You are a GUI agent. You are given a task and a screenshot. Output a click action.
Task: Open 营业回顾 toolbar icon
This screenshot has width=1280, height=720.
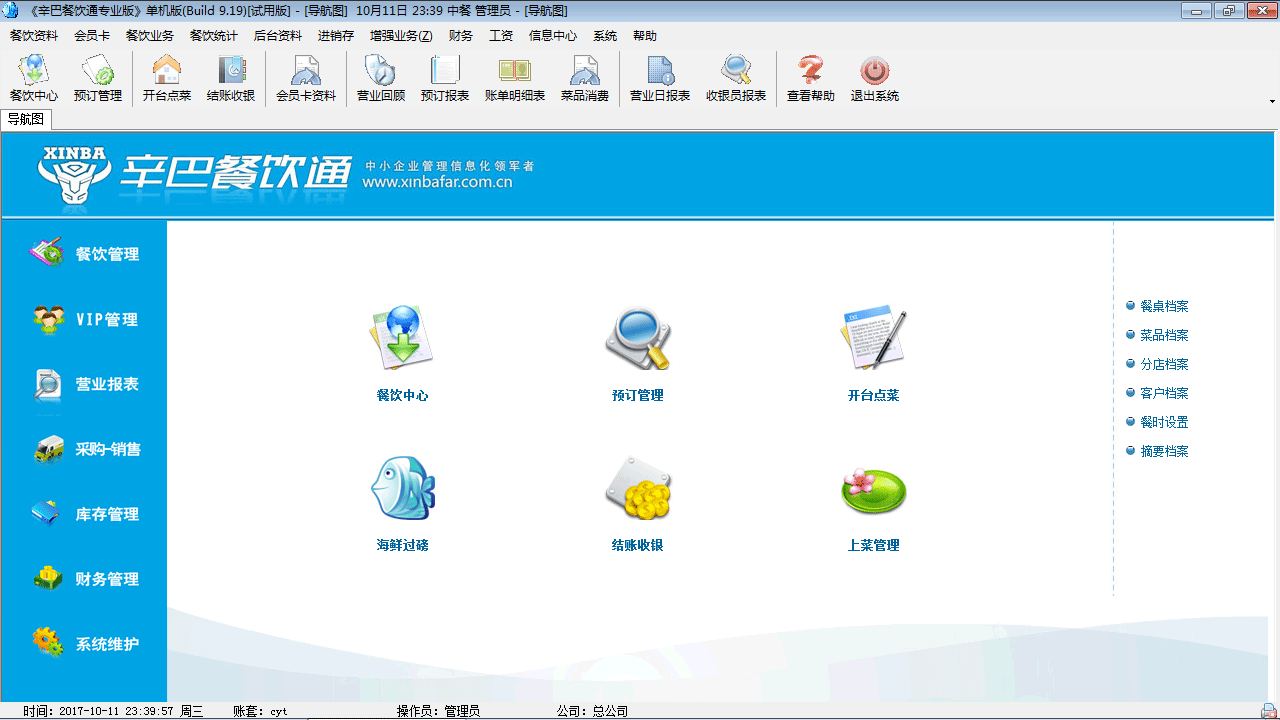click(381, 79)
